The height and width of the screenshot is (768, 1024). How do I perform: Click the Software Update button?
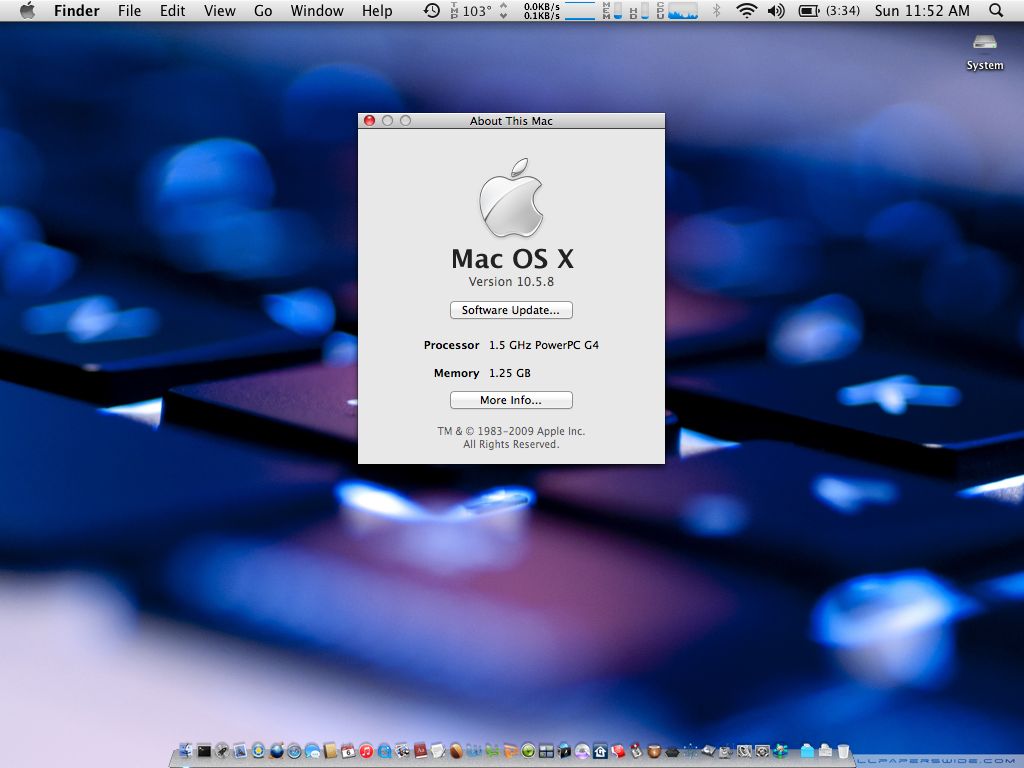click(511, 310)
